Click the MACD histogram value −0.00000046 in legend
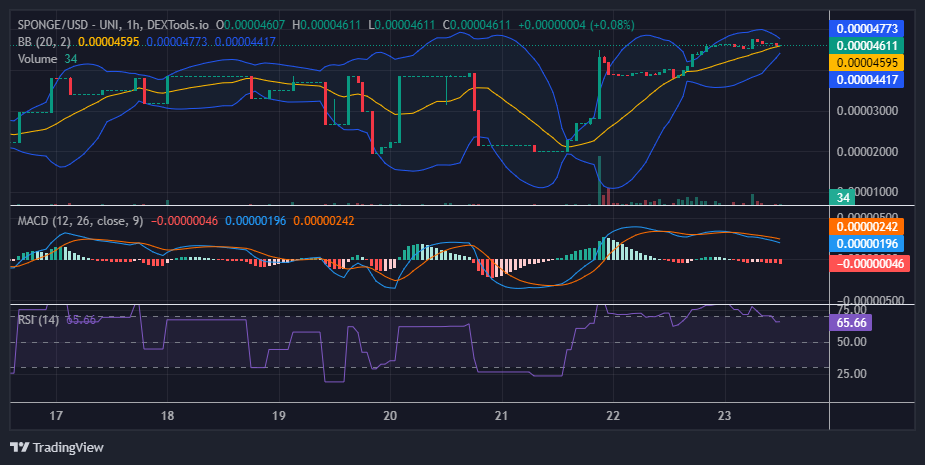This screenshot has height=465, width=925. click(185, 221)
